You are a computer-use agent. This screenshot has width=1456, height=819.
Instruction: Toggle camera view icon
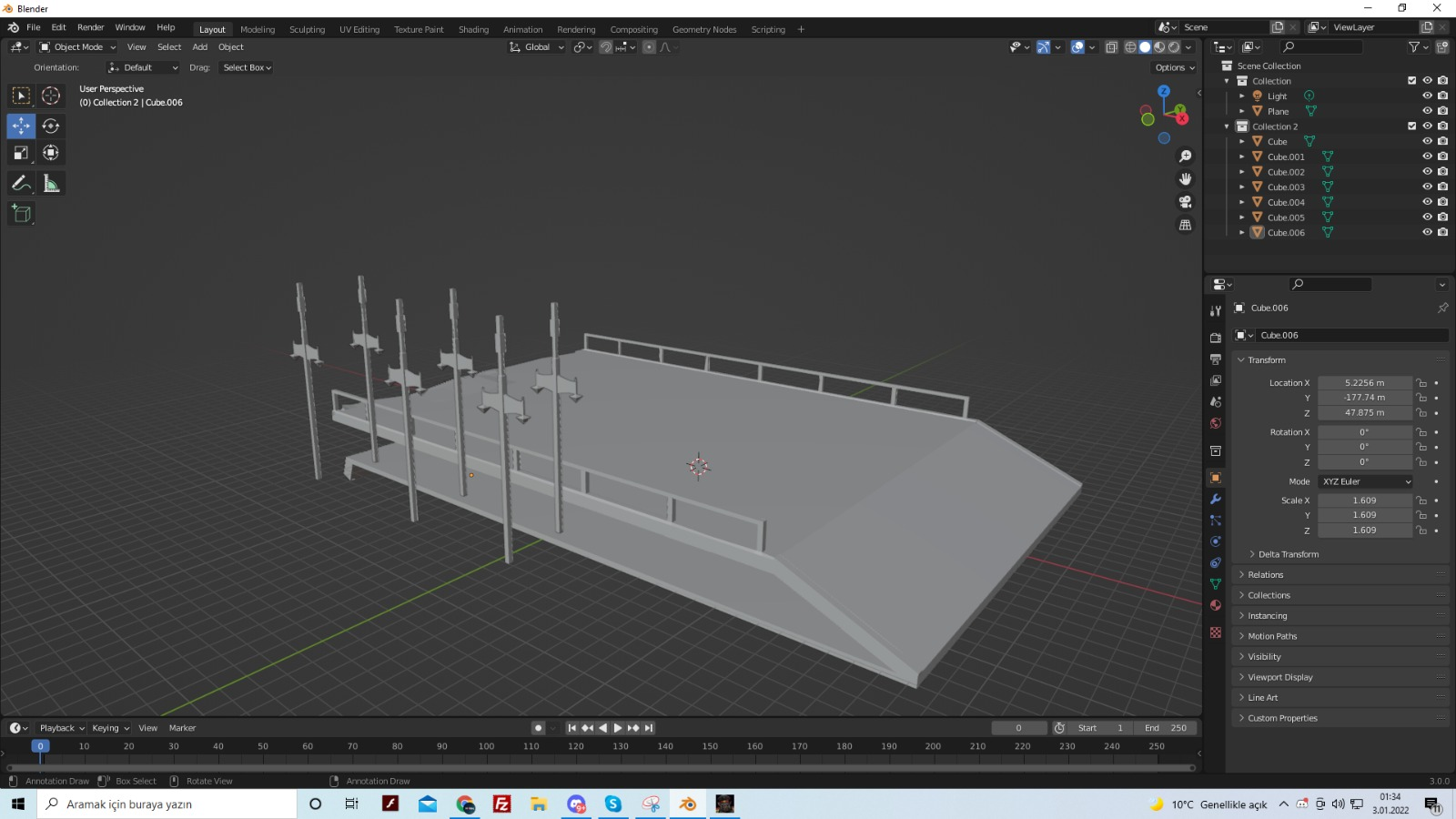pyautogui.click(x=1185, y=202)
